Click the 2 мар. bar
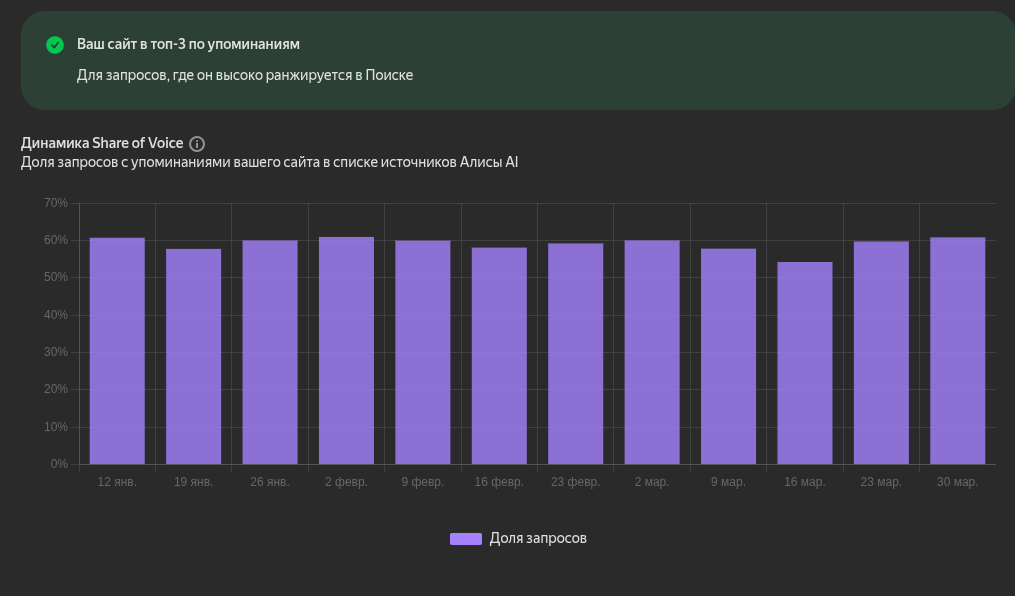Image resolution: width=1015 pixels, height=596 pixels. click(x=652, y=352)
